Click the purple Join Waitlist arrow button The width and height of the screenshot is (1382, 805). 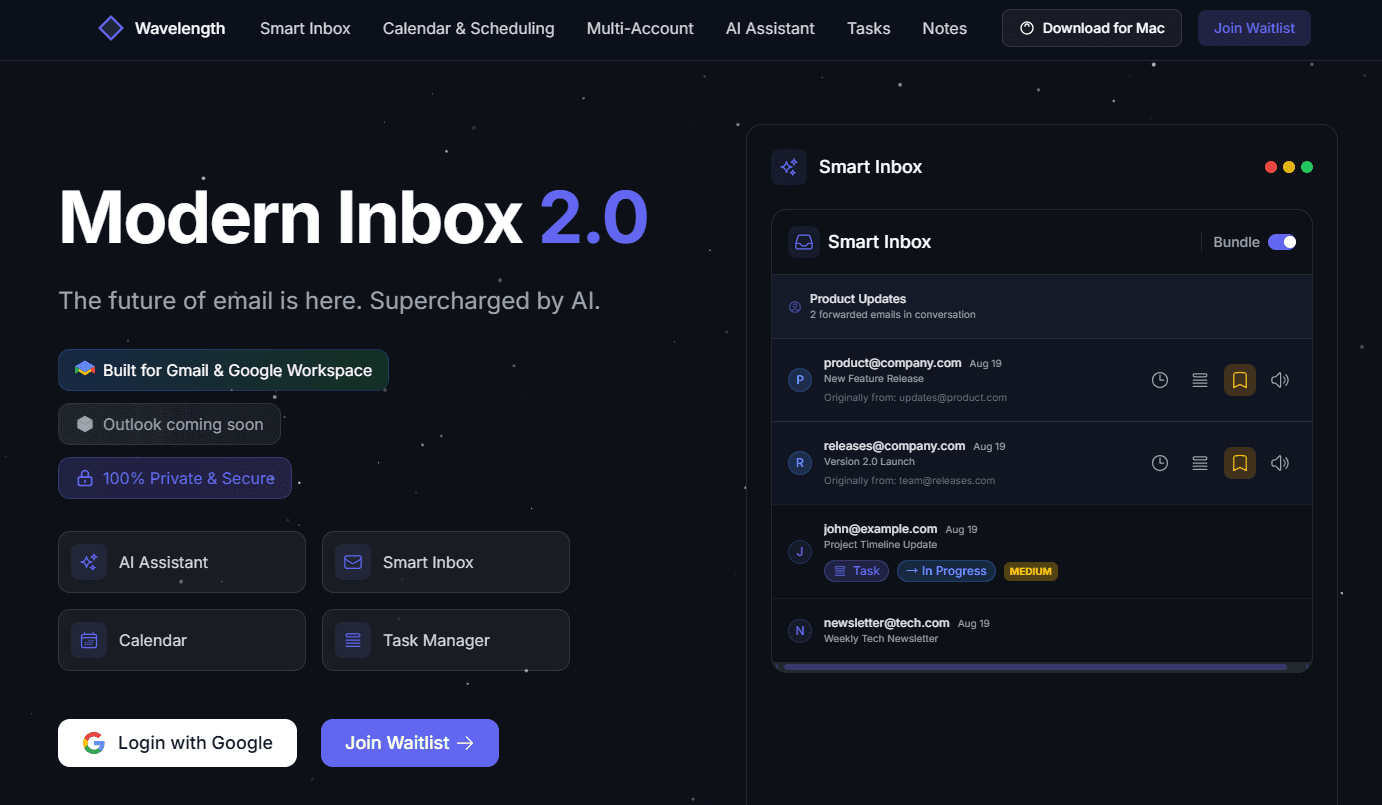point(410,743)
